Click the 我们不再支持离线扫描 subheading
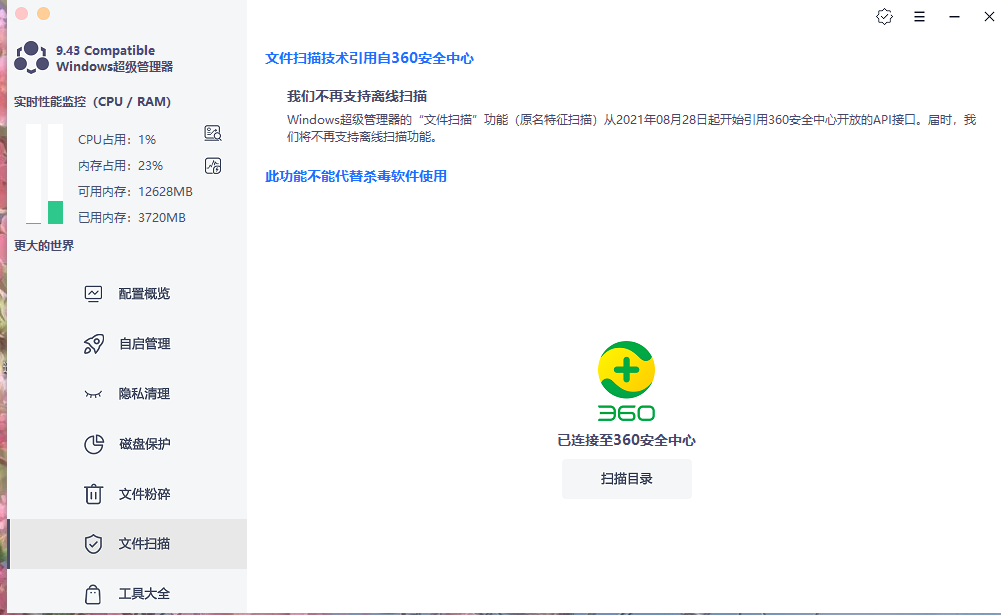 click(357, 96)
